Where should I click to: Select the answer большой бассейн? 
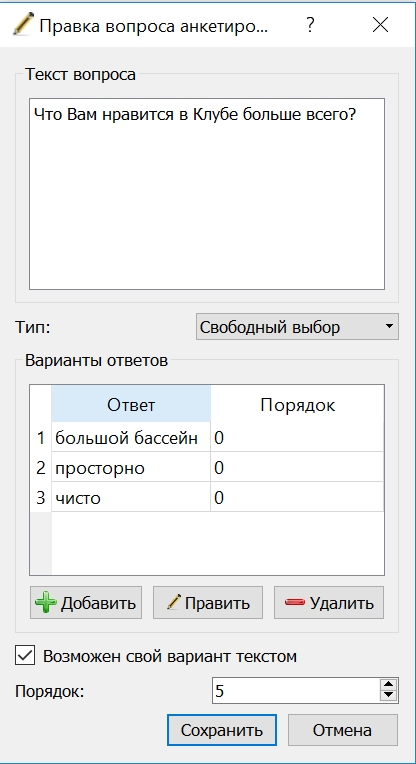pyautogui.click(x=131, y=438)
